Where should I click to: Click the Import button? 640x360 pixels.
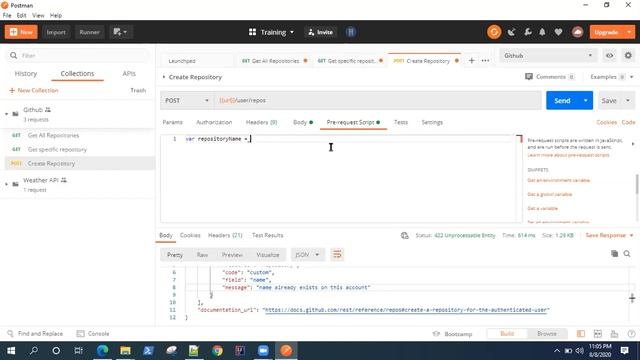pyautogui.click(x=56, y=32)
